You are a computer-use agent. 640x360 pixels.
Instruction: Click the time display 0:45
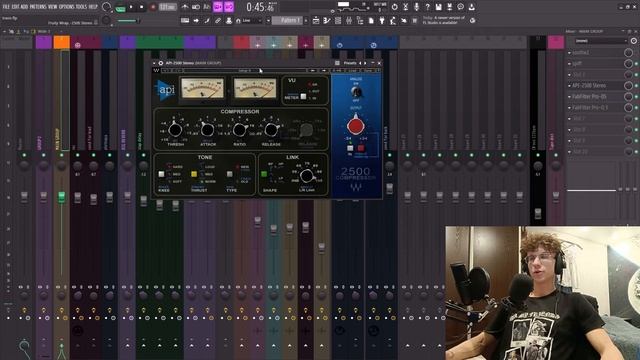click(260, 7)
